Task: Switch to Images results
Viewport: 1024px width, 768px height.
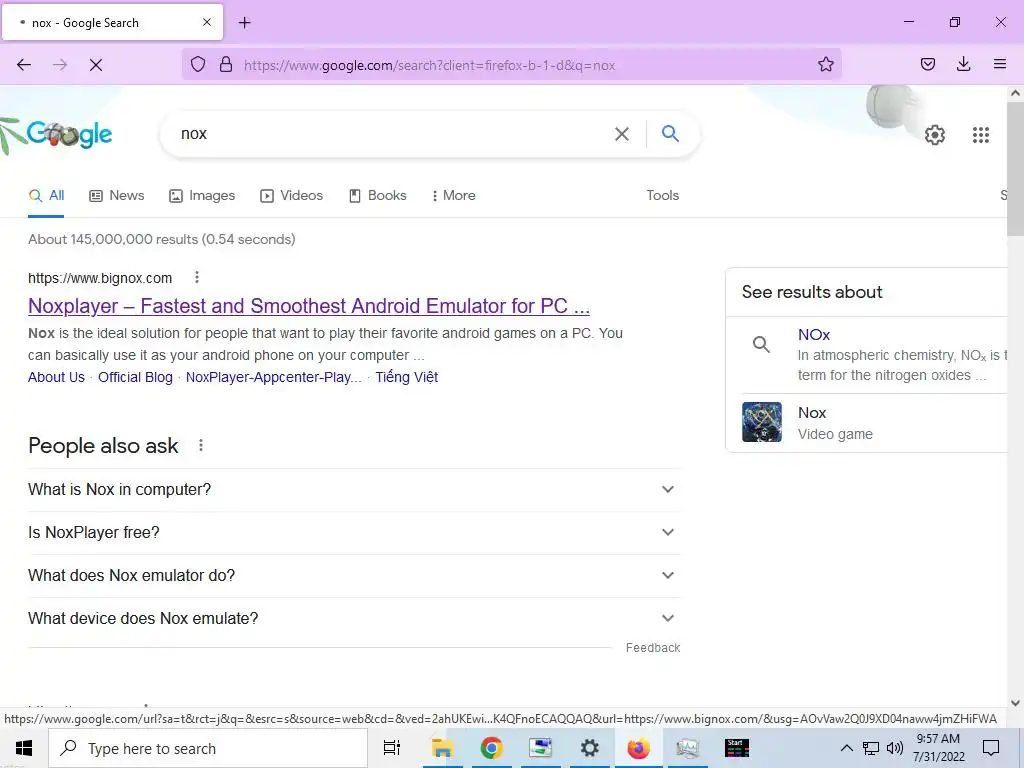Action: point(202,195)
